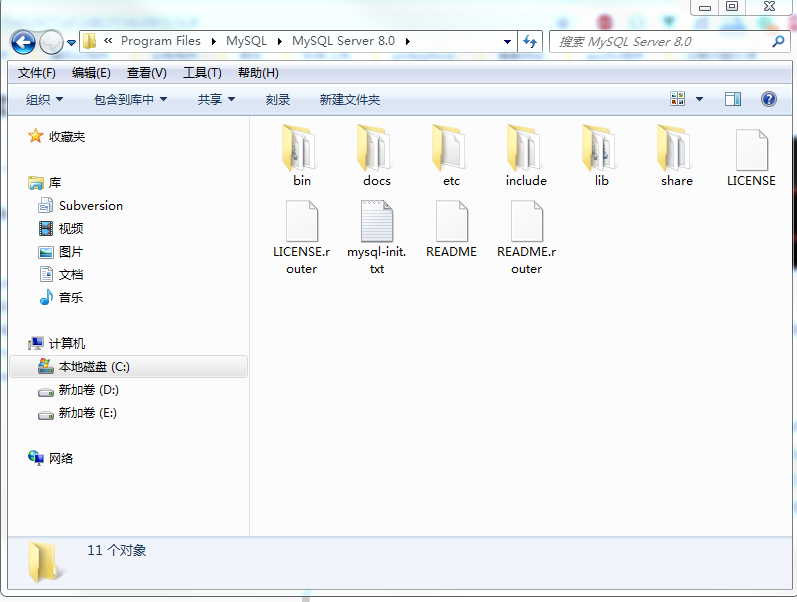Select the bin folder icon
Image resolution: width=797 pixels, height=602 pixels.
(300, 148)
